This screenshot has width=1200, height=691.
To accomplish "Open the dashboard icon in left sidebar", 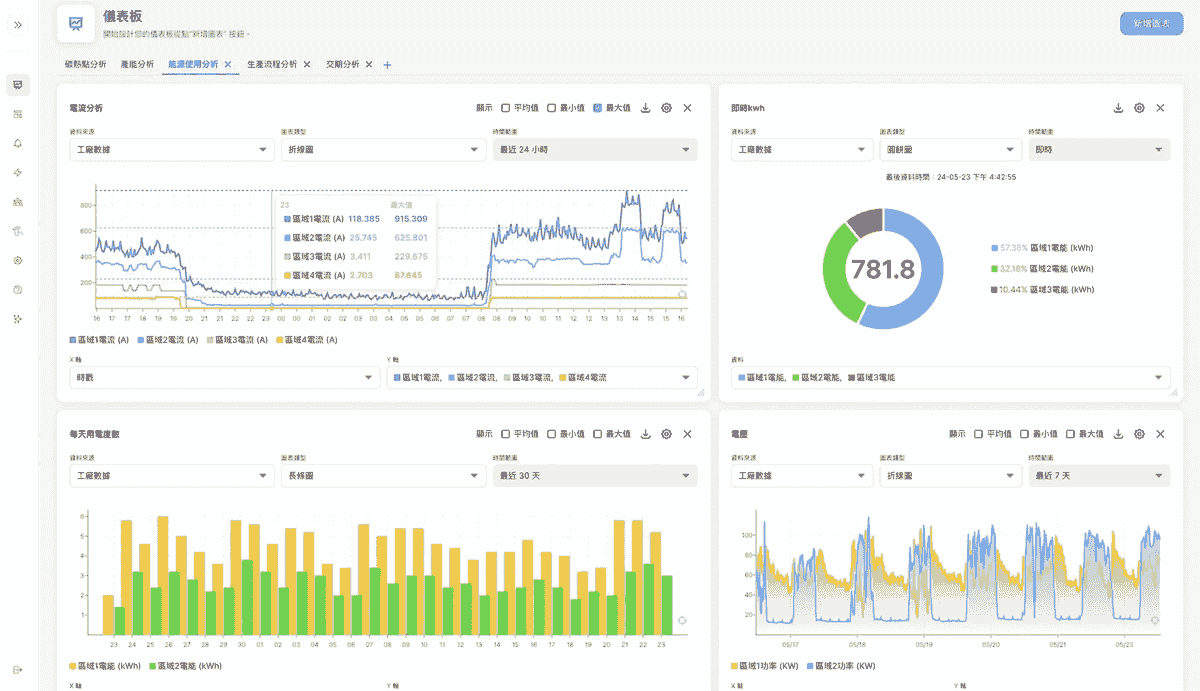I will [18, 84].
